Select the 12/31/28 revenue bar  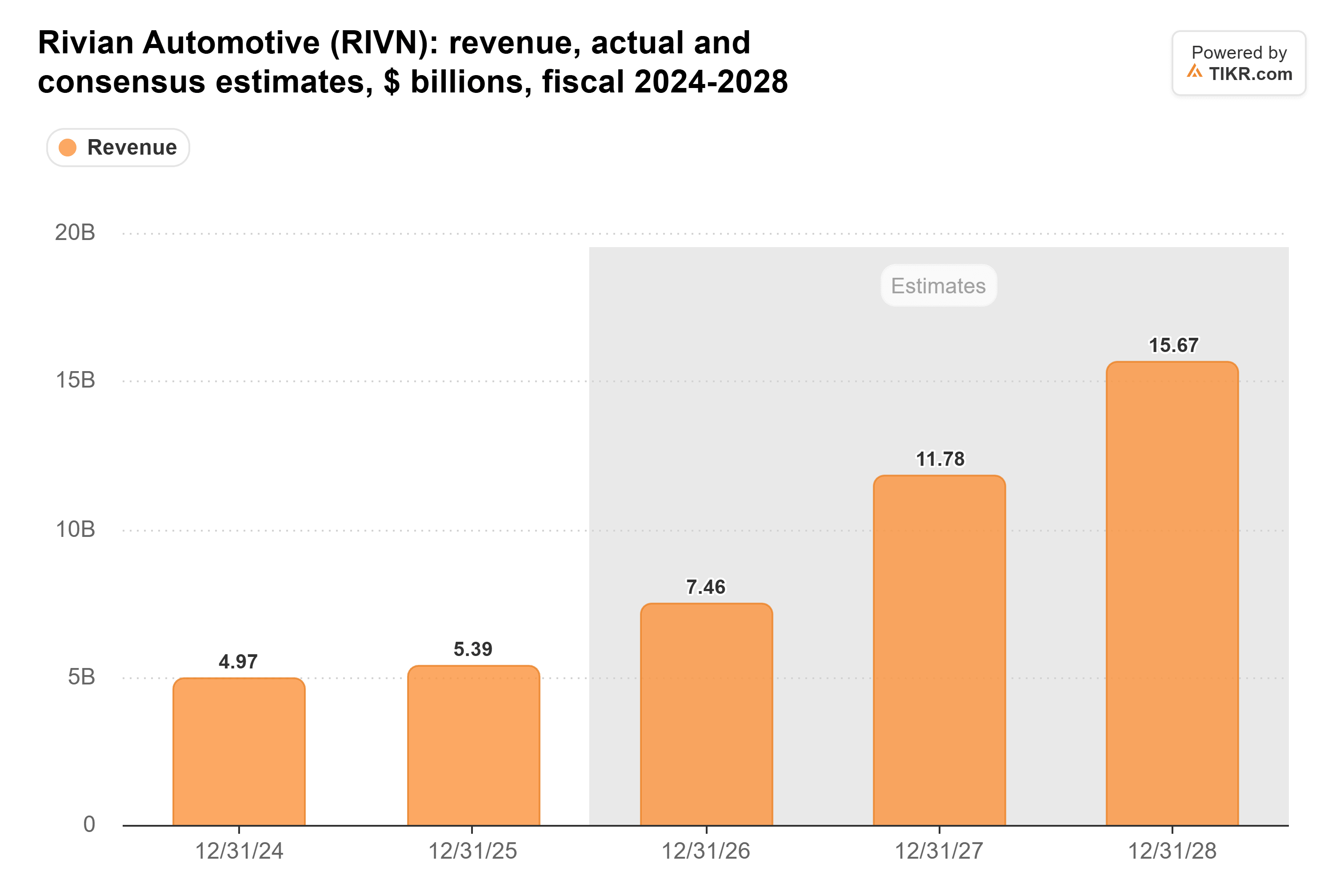[1172, 593]
